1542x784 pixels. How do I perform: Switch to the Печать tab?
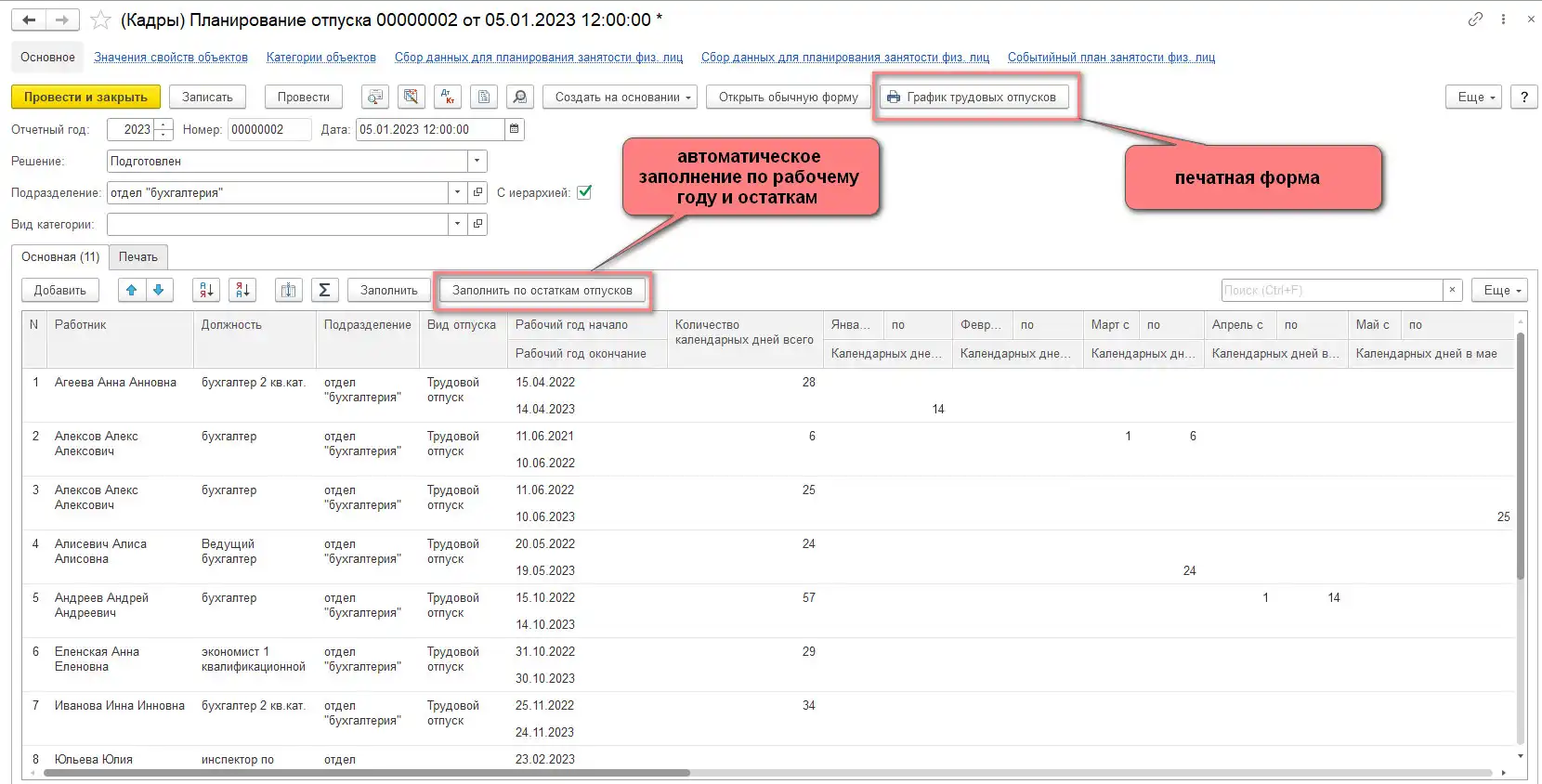(x=138, y=257)
